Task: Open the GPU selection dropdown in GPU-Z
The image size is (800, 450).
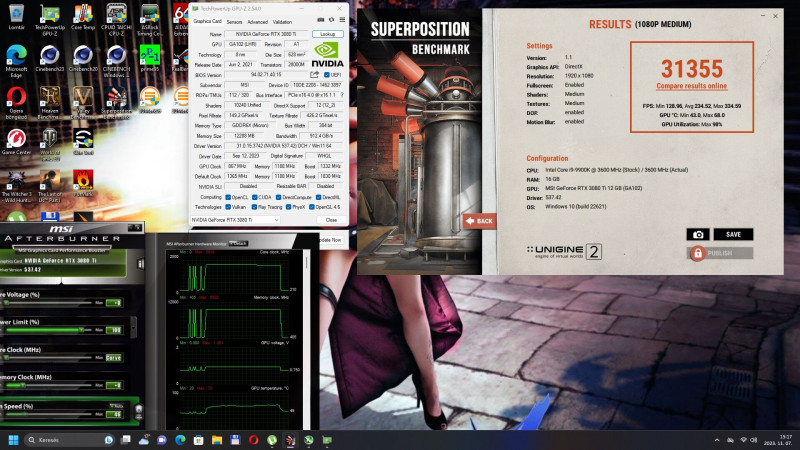Action: pyautogui.click(x=235, y=220)
